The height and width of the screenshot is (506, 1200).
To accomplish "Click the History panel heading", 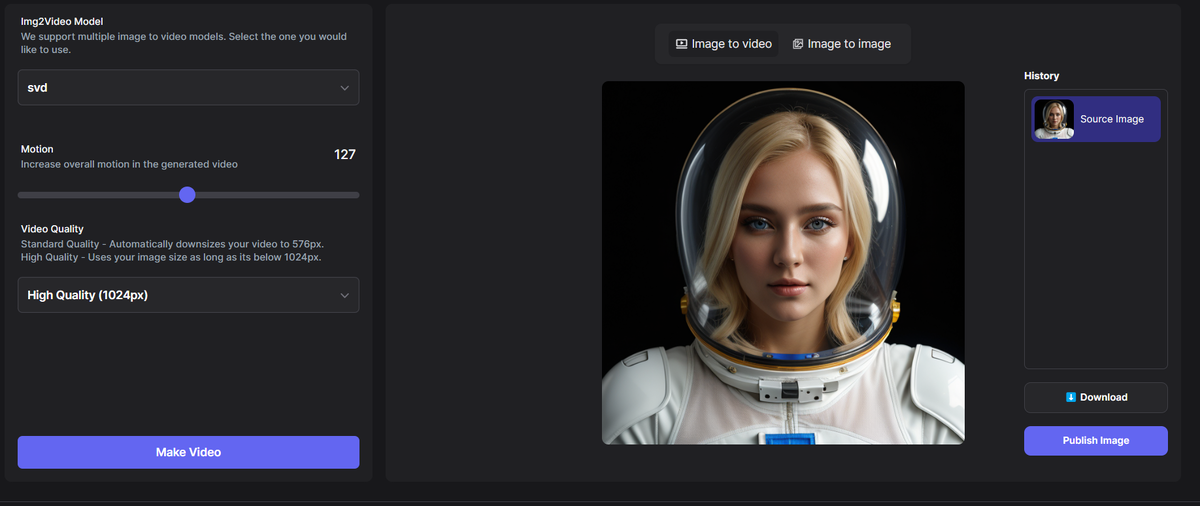I will [x=1041, y=76].
